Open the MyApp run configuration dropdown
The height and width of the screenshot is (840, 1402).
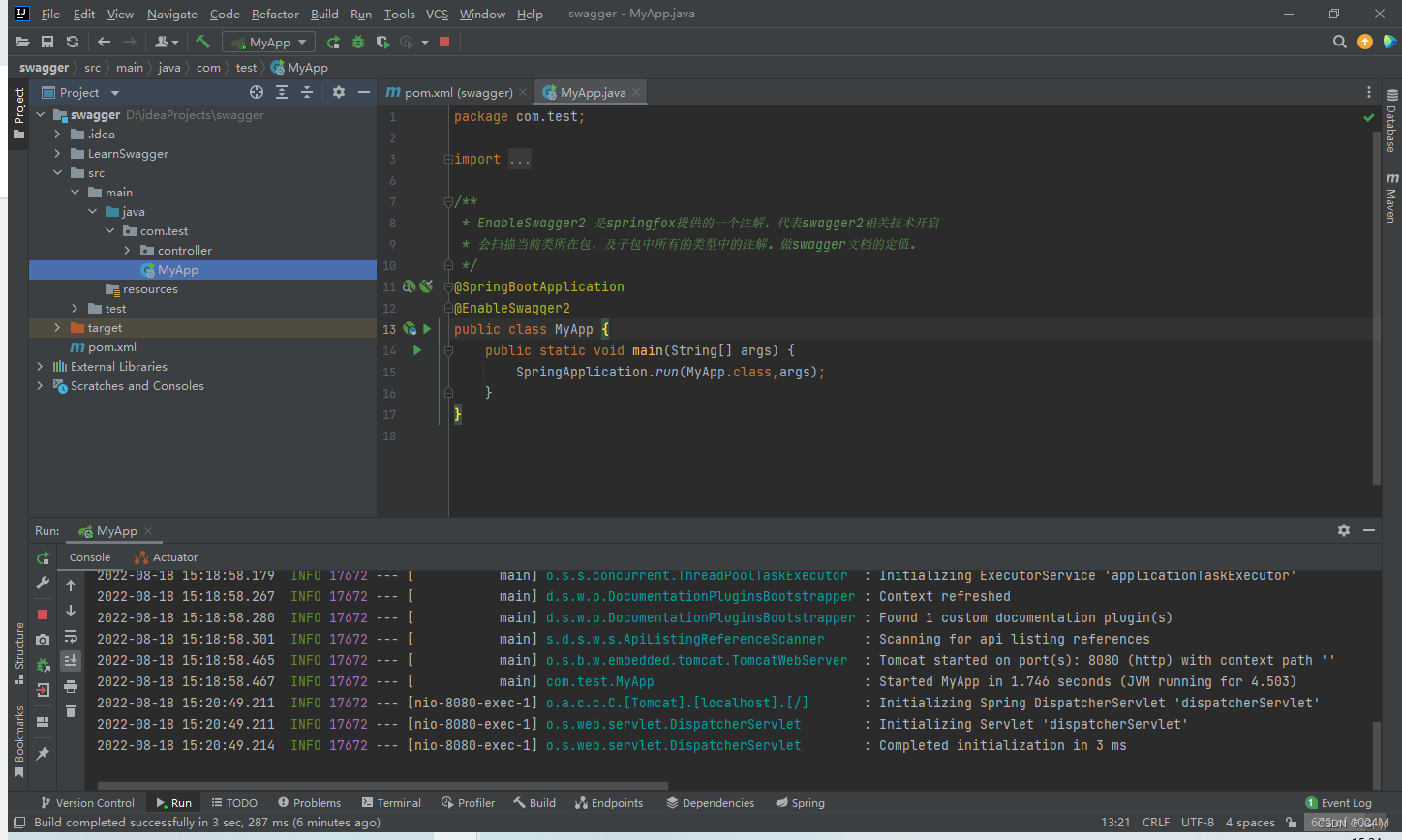[269, 42]
